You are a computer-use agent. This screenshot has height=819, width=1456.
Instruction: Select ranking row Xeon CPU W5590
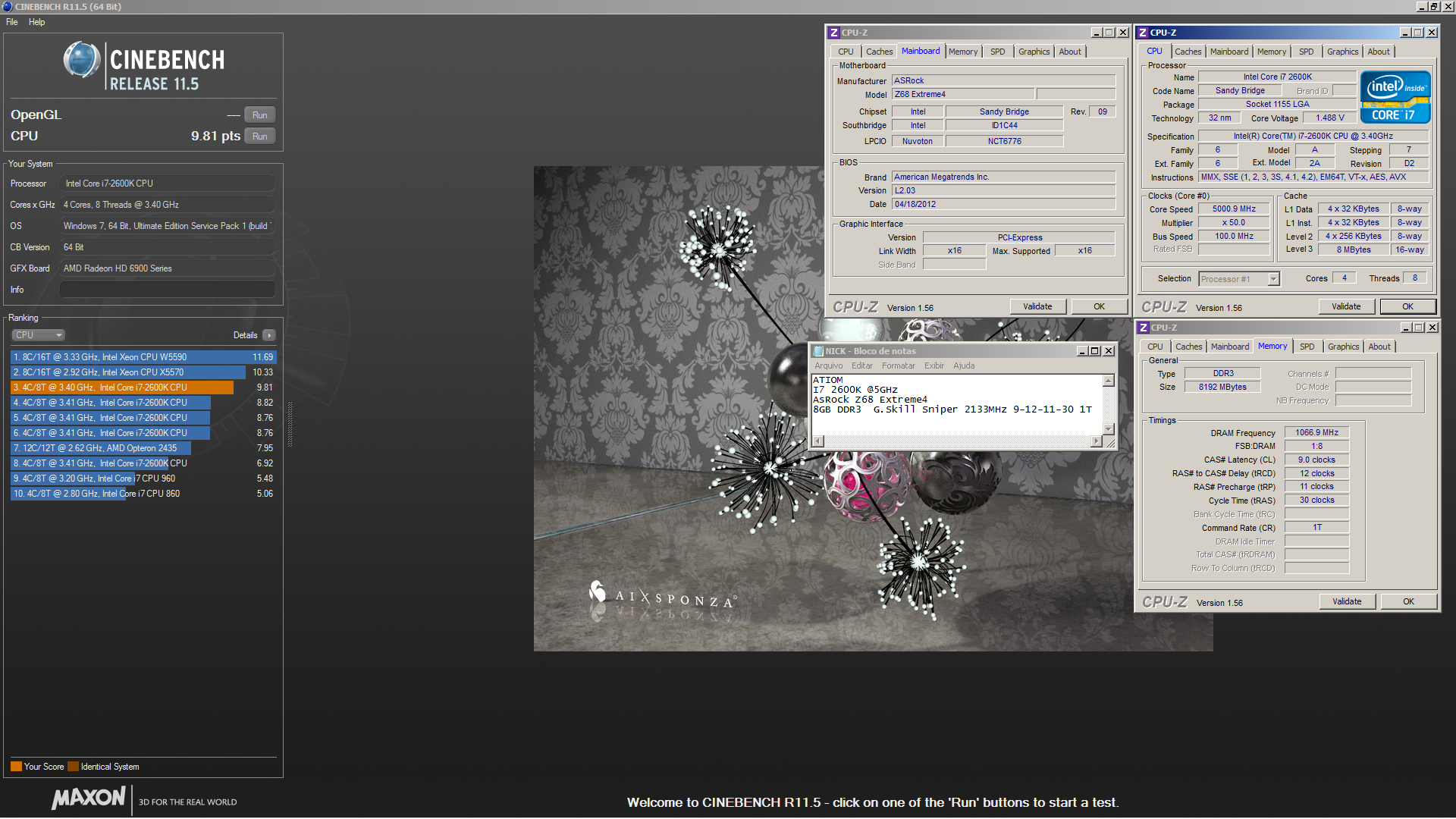pos(143,357)
